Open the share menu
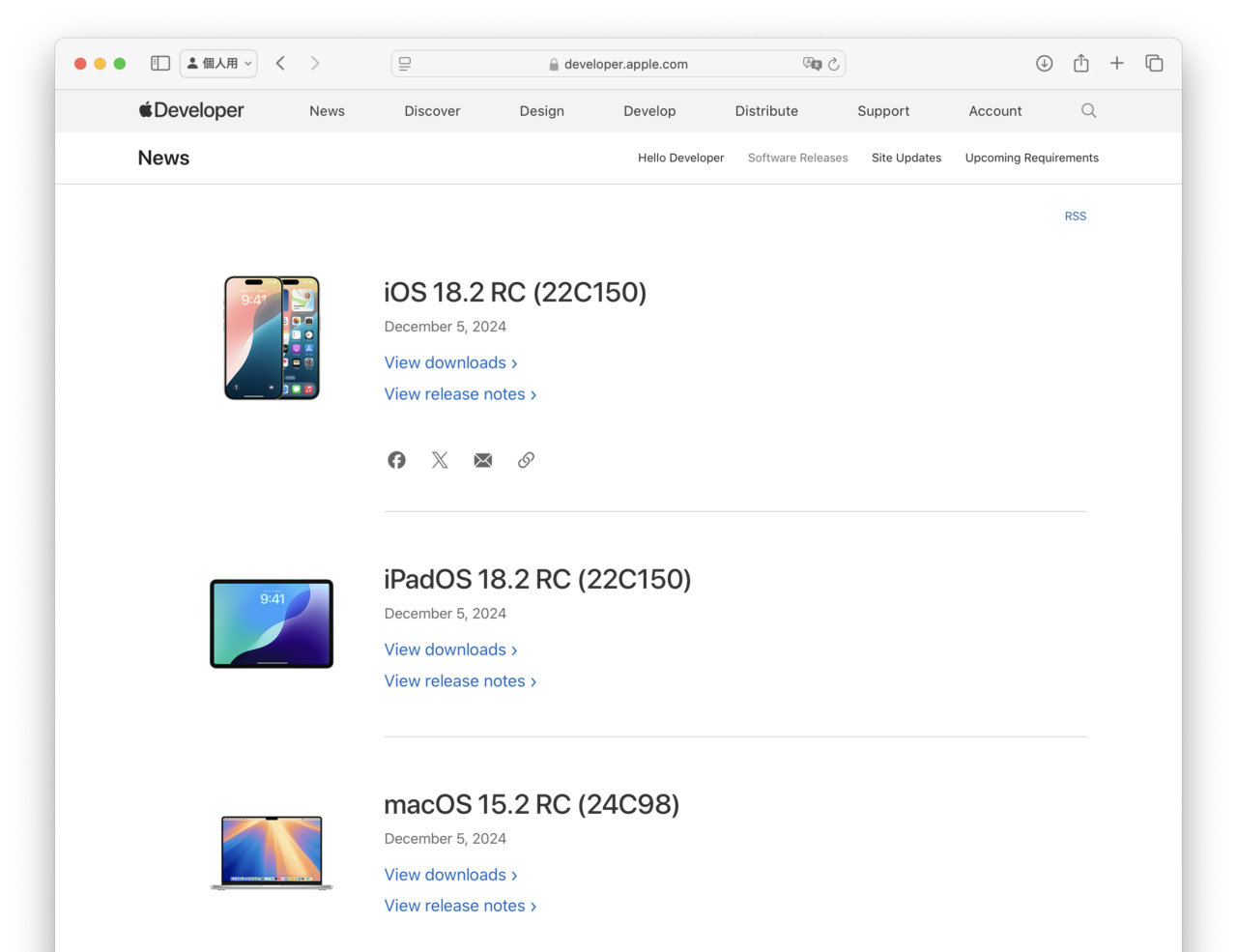Viewport: 1237px width, 952px height. tap(1081, 63)
